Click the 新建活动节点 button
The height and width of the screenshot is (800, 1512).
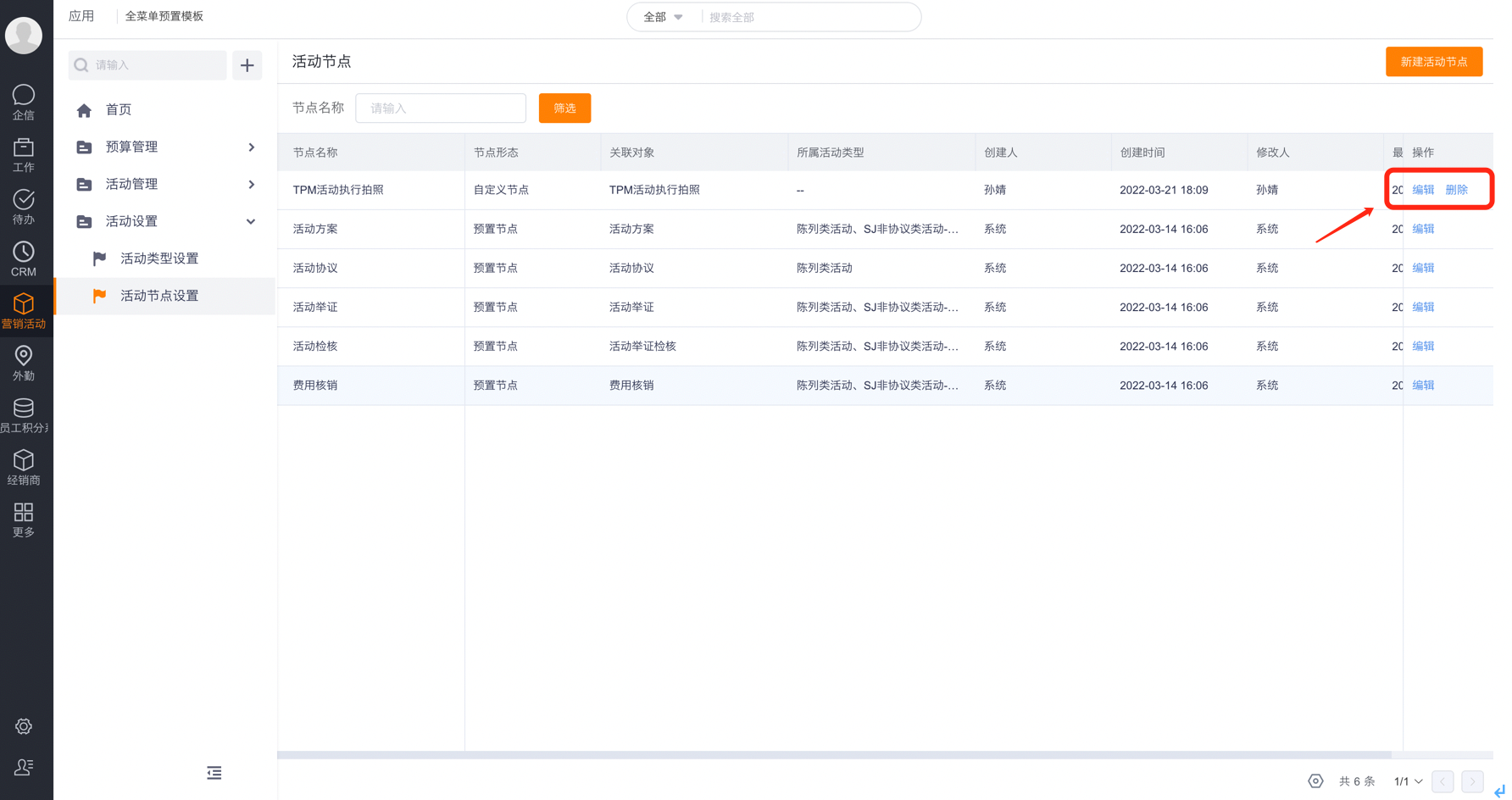coord(1434,62)
